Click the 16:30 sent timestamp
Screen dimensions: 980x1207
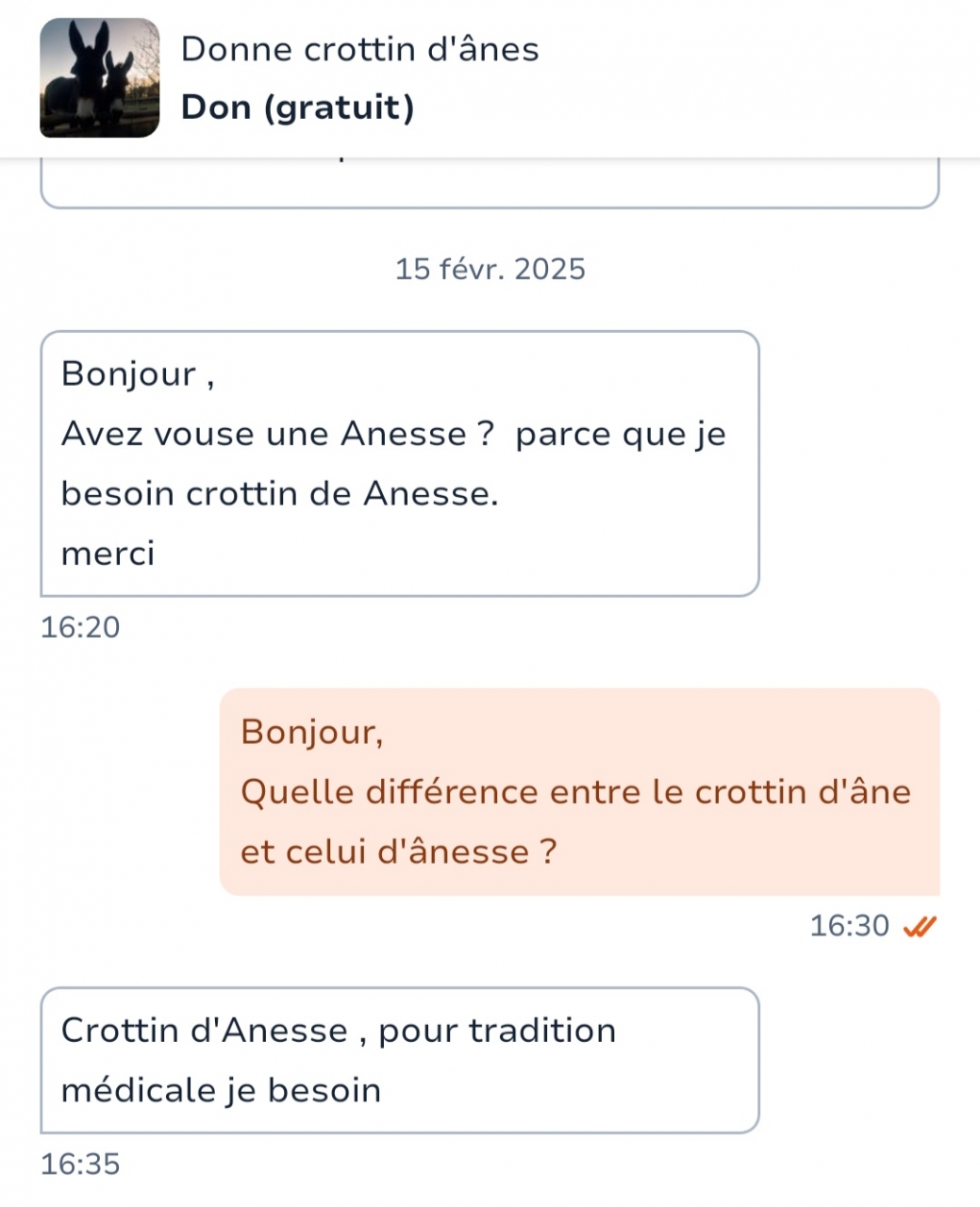(849, 926)
